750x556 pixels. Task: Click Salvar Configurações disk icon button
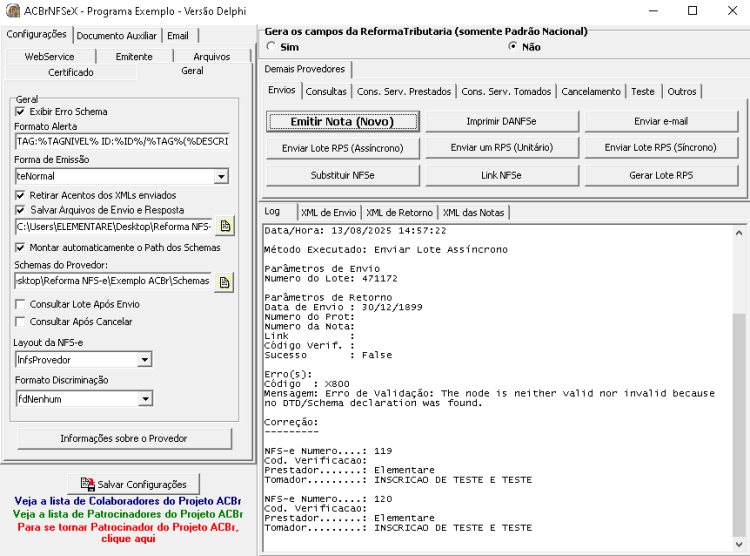[x=133, y=484]
